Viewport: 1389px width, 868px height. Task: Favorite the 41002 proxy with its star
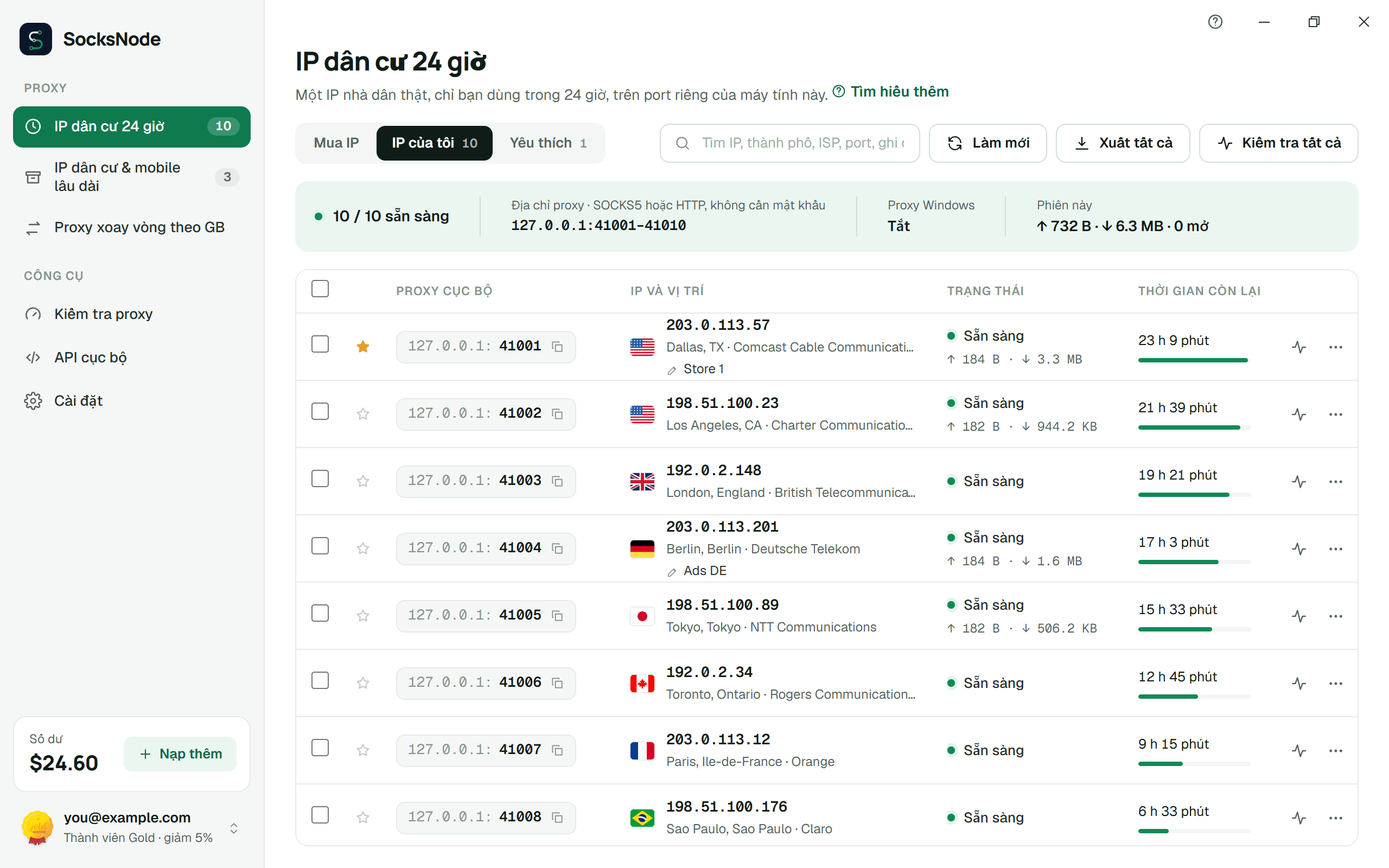click(363, 414)
